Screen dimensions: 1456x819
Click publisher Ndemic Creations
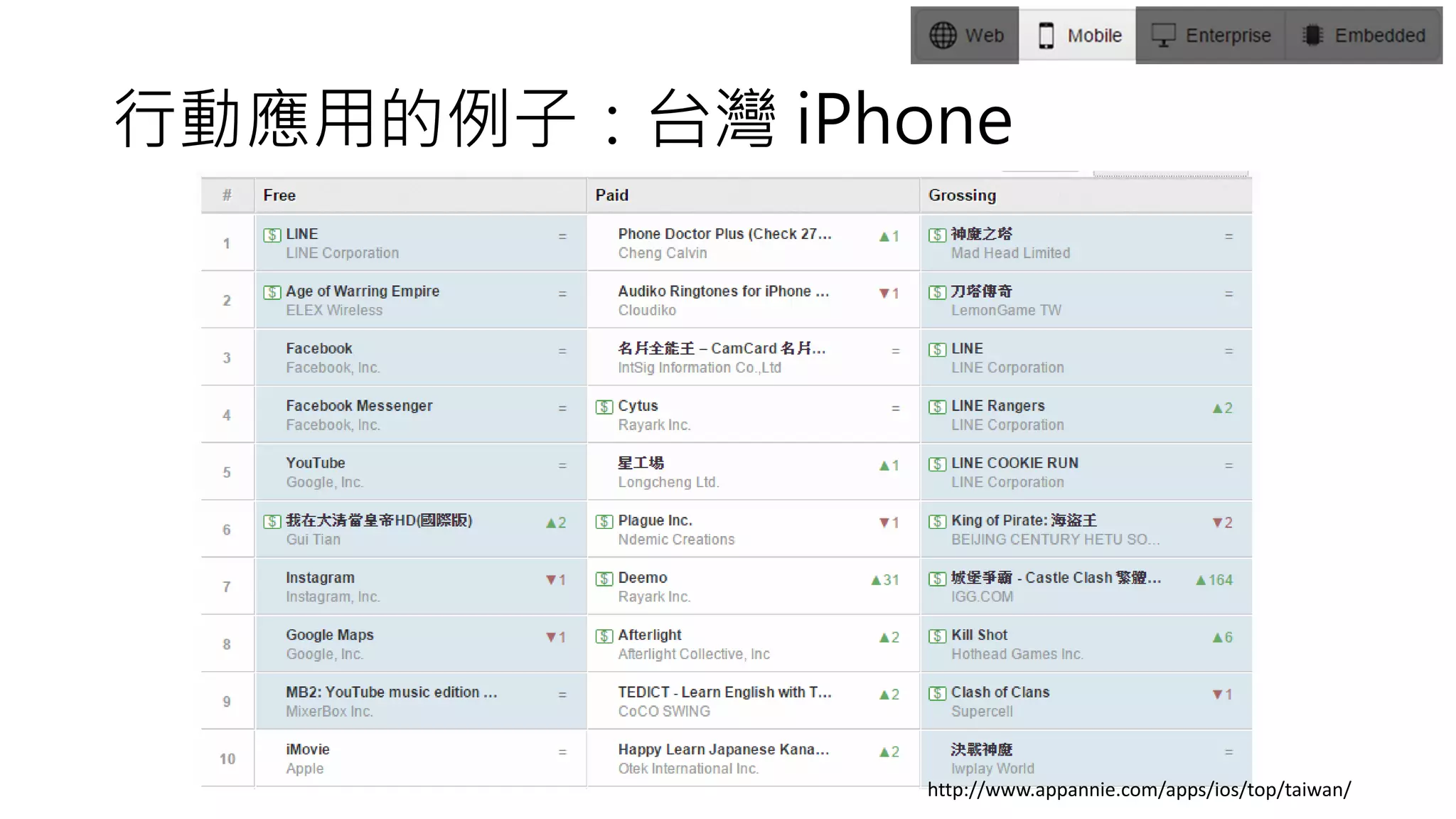676,540
